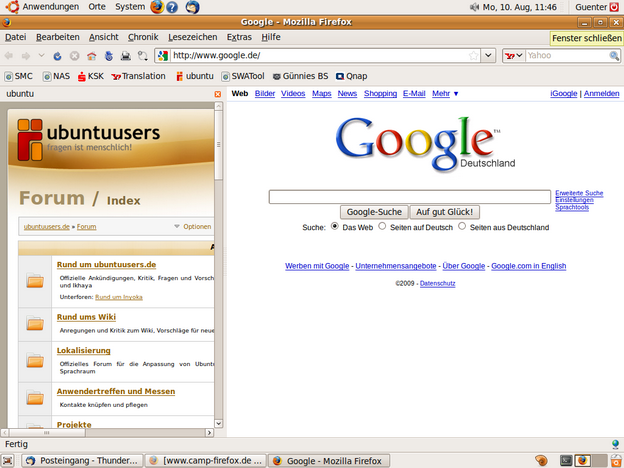Open the "Rund ums Wiki" forum link

(86, 317)
